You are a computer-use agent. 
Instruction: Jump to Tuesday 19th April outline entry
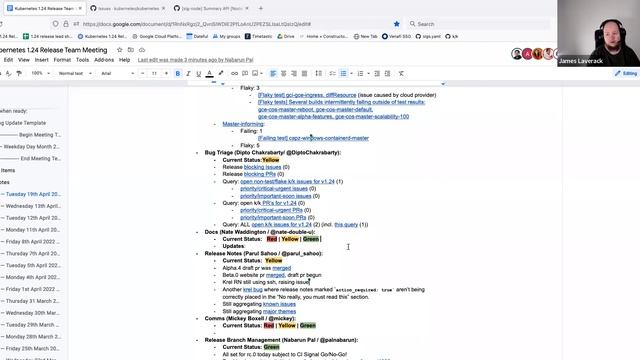[x=33, y=194]
